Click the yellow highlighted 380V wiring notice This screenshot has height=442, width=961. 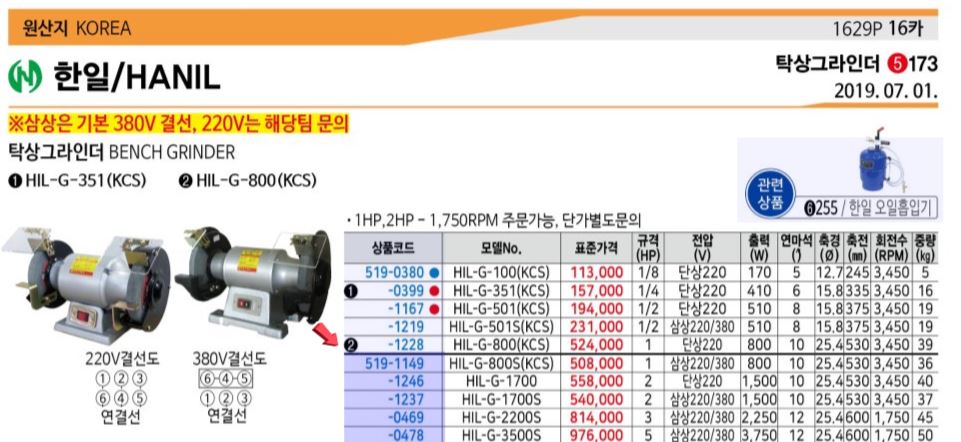coord(179,124)
